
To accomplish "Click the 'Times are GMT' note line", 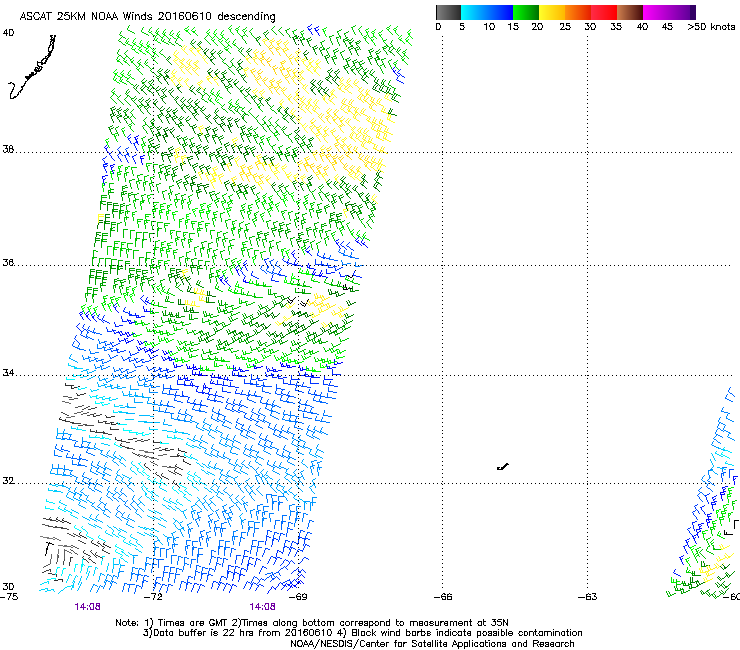I will tap(312, 623).
